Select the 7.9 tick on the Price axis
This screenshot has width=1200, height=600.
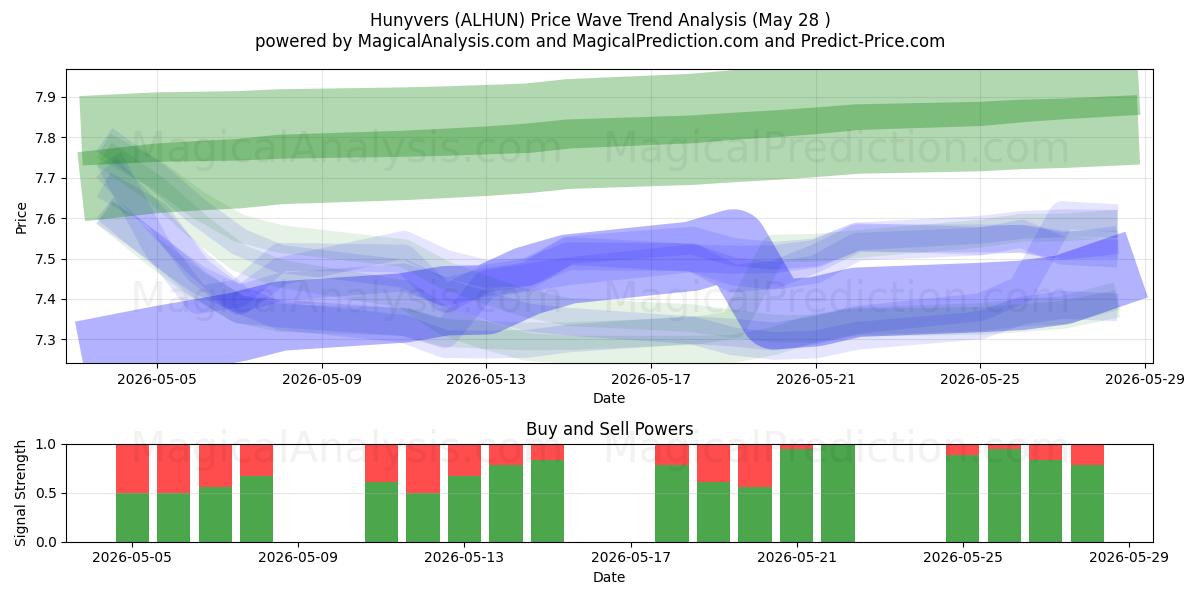(x=44, y=97)
